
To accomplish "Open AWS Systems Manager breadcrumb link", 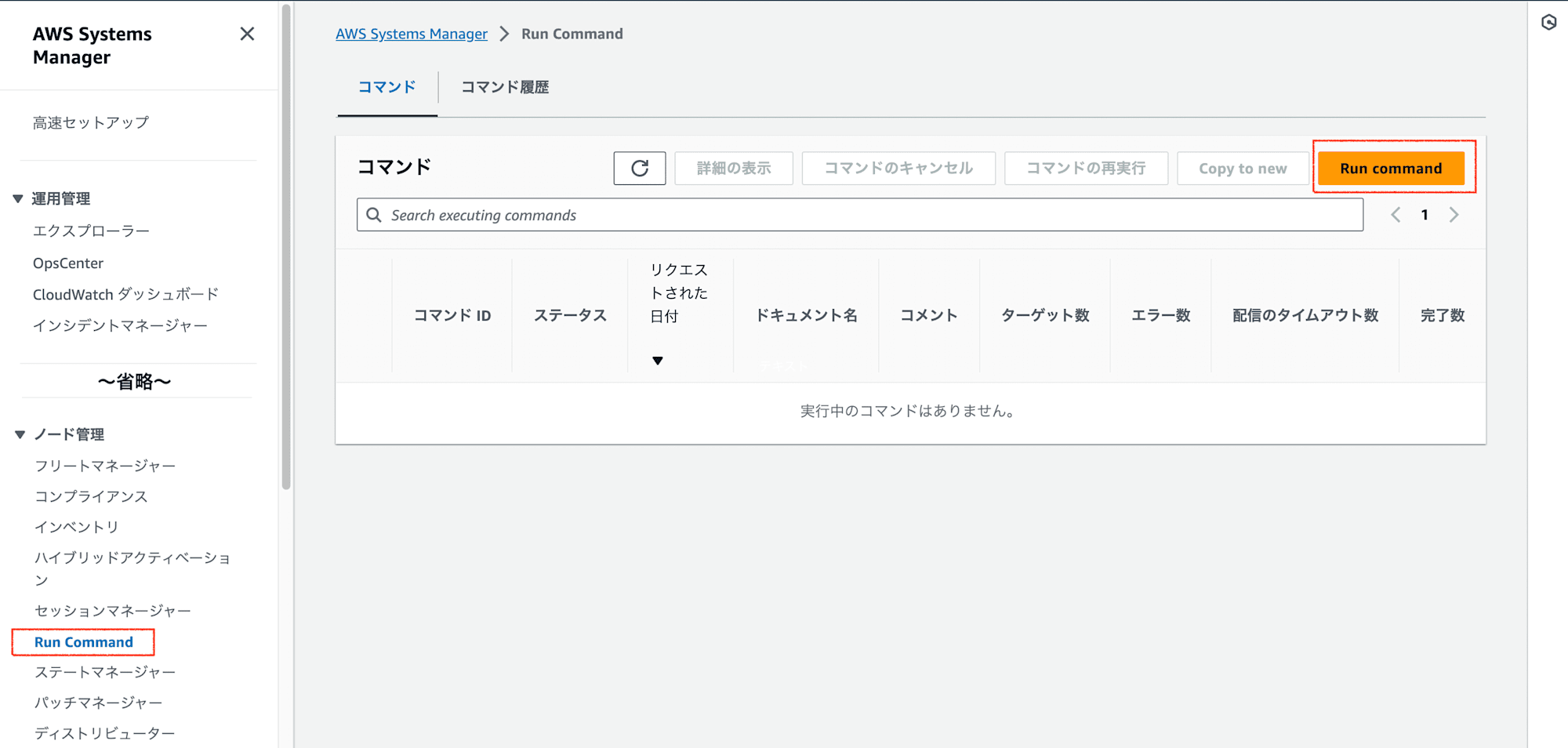I will click(412, 34).
